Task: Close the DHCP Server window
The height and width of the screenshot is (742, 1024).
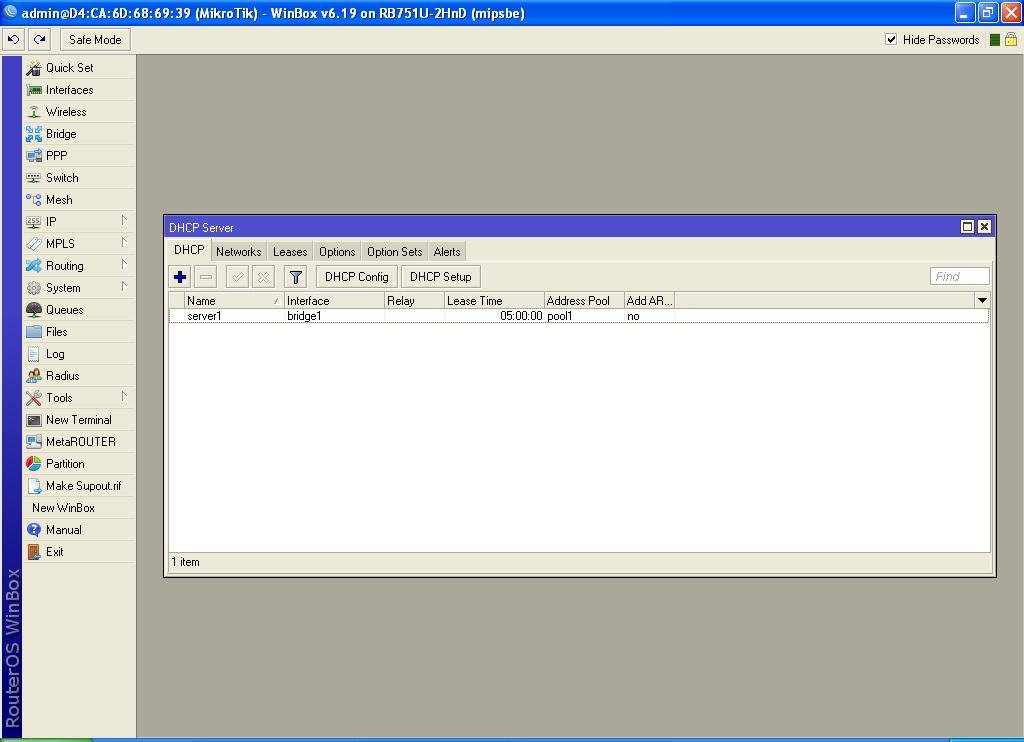Action: tap(984, 227)
